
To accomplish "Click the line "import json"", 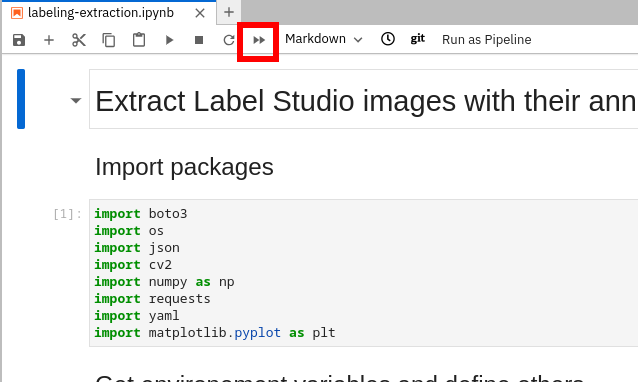I will [x=137, y=248].
